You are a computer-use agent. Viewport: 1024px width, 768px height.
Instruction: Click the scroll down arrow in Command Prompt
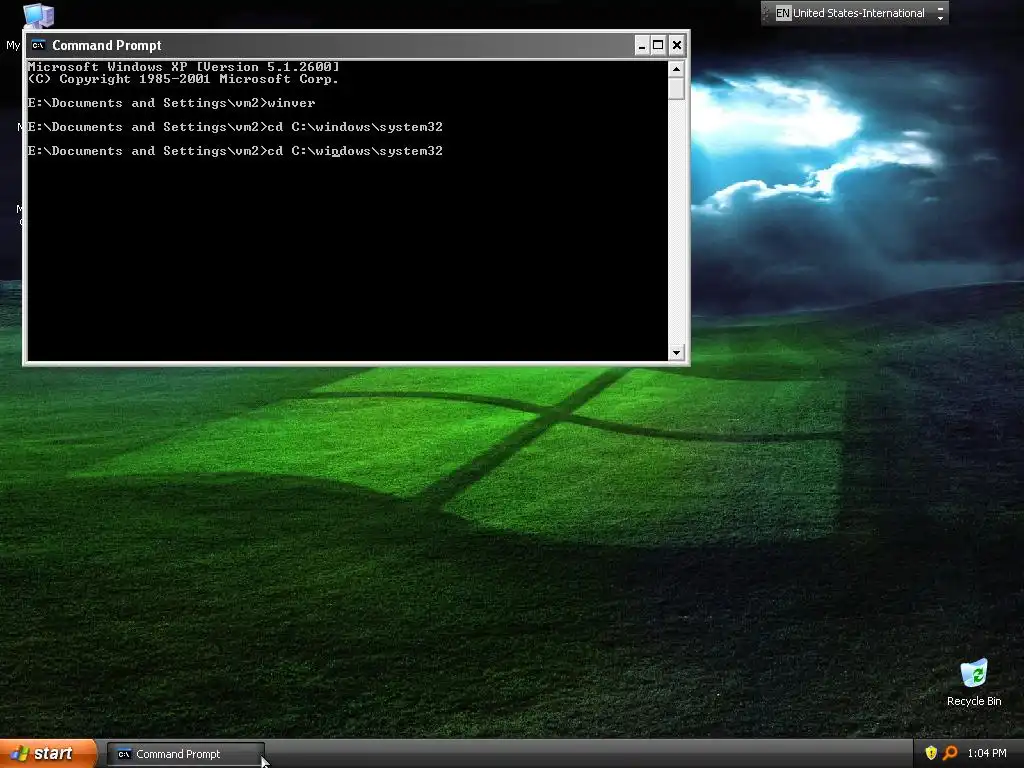pos(676,353)
